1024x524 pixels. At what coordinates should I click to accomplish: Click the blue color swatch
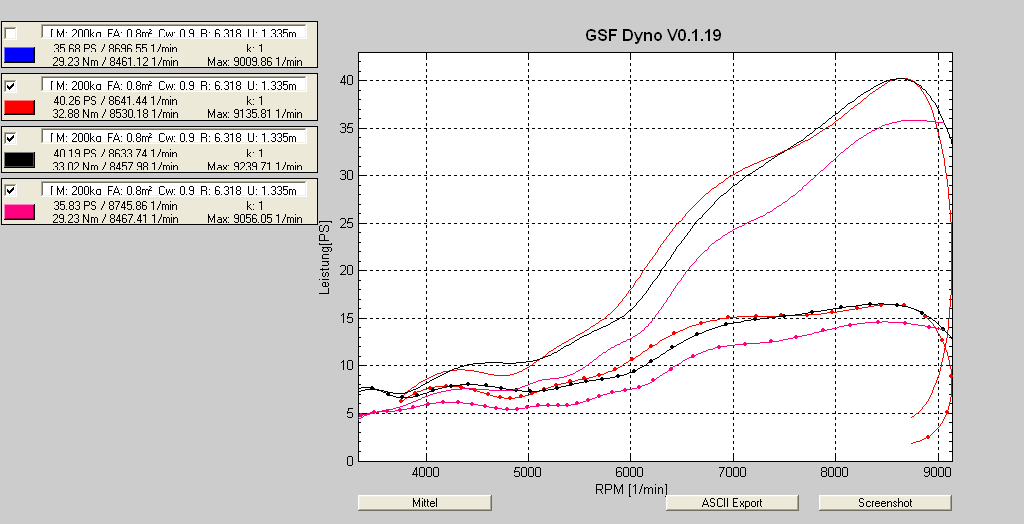pos(21,55)
